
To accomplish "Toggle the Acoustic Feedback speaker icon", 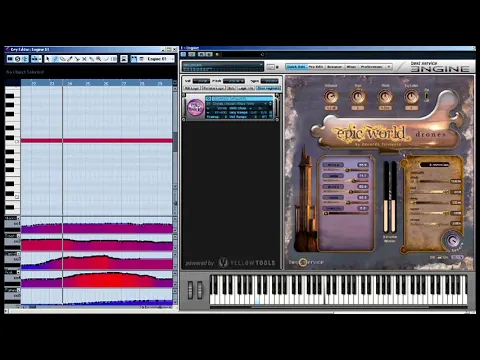I will click(x=17, y=59).
